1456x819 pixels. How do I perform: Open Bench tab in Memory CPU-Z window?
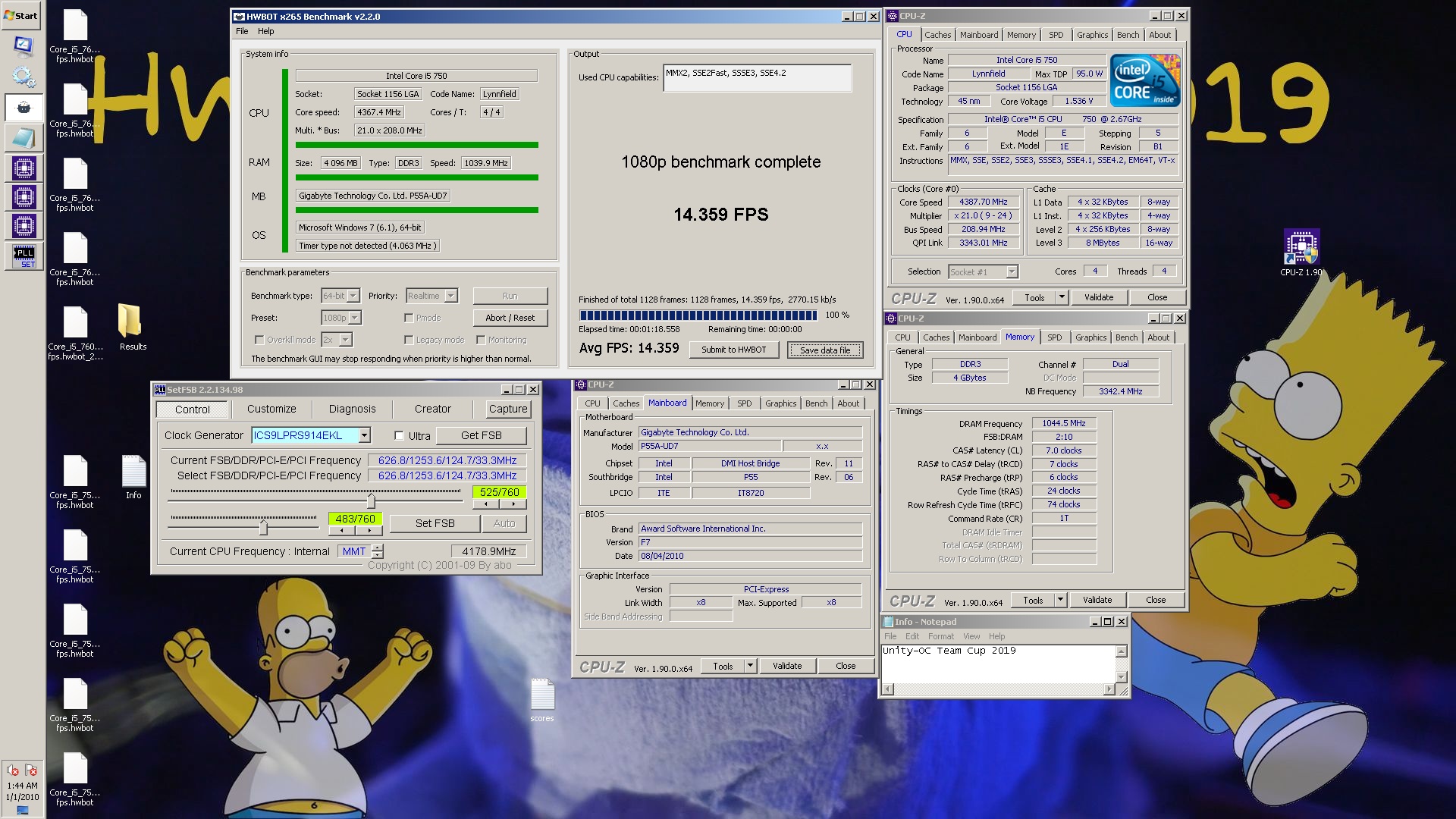1126,337
